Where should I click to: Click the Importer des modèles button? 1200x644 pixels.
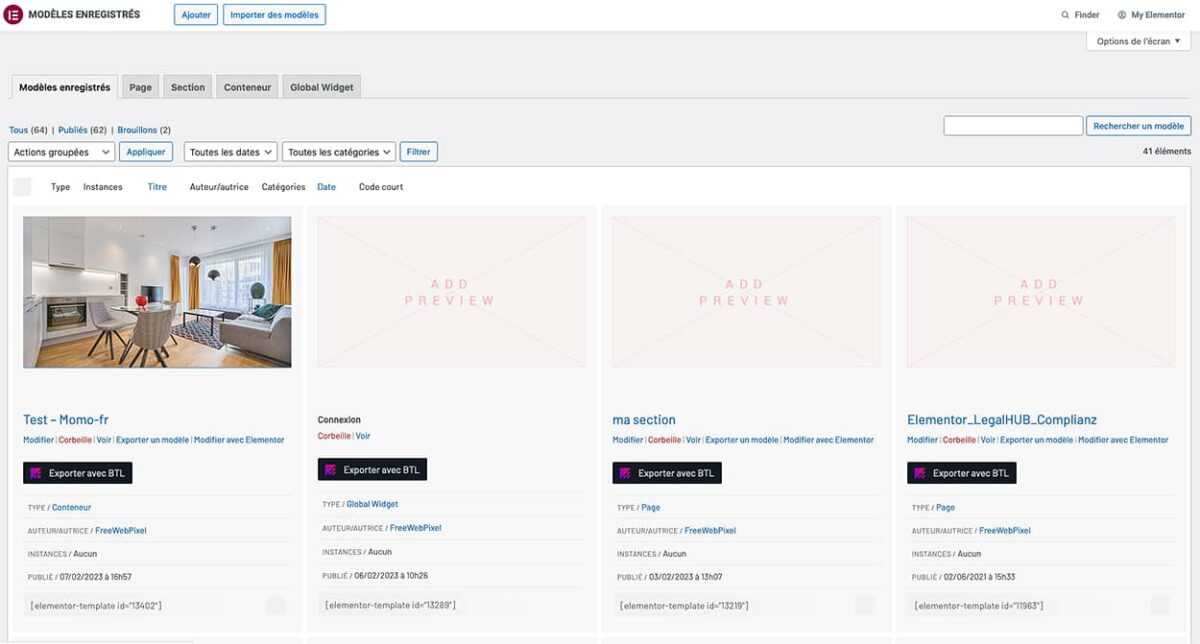274,15
